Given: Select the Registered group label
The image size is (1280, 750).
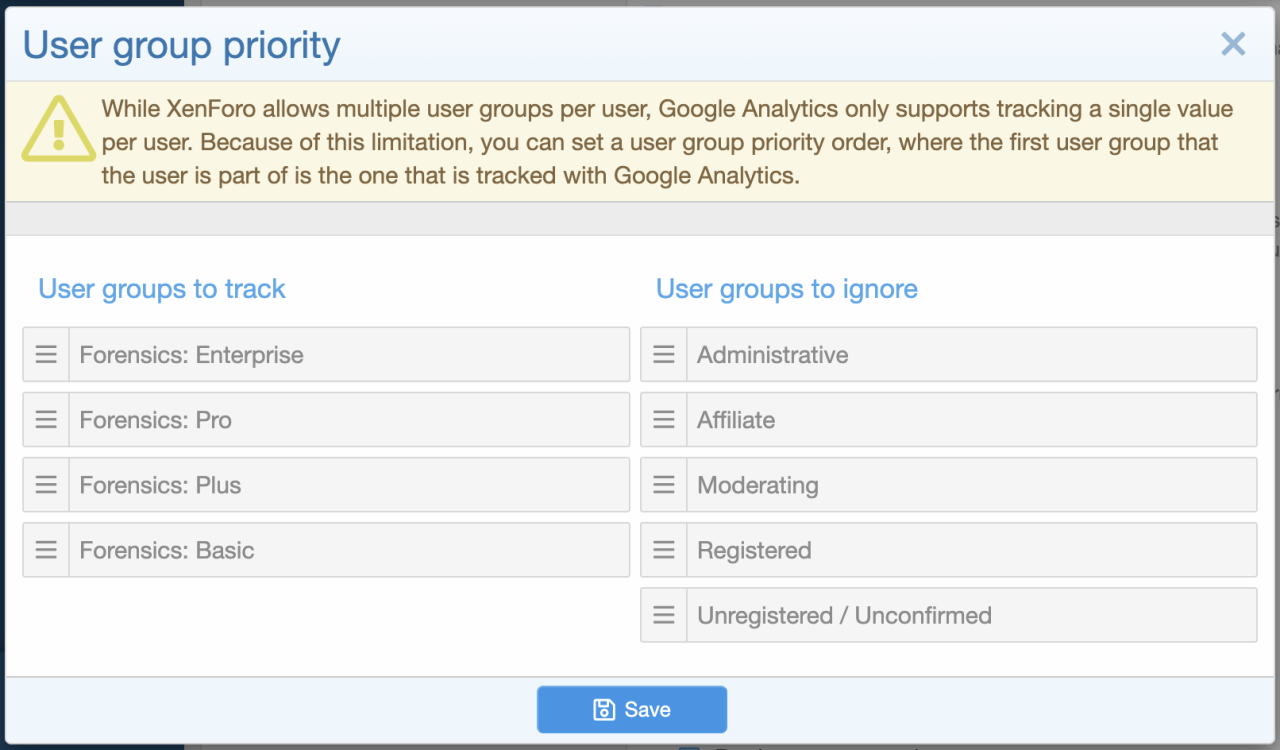Looking at the screenshot, I should [754, 550].
